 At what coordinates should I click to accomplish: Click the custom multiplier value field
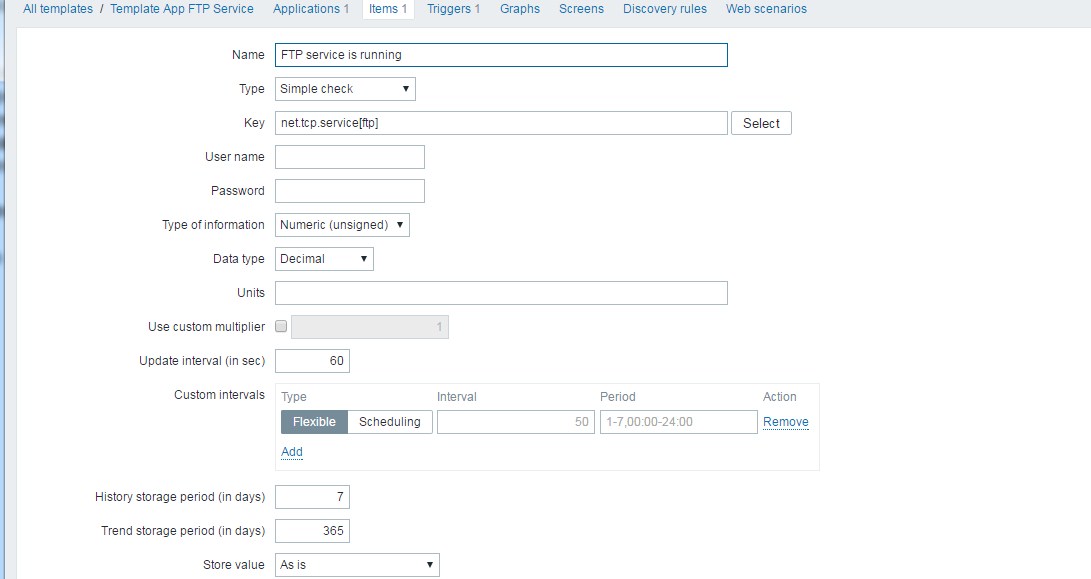coord(369,327)
